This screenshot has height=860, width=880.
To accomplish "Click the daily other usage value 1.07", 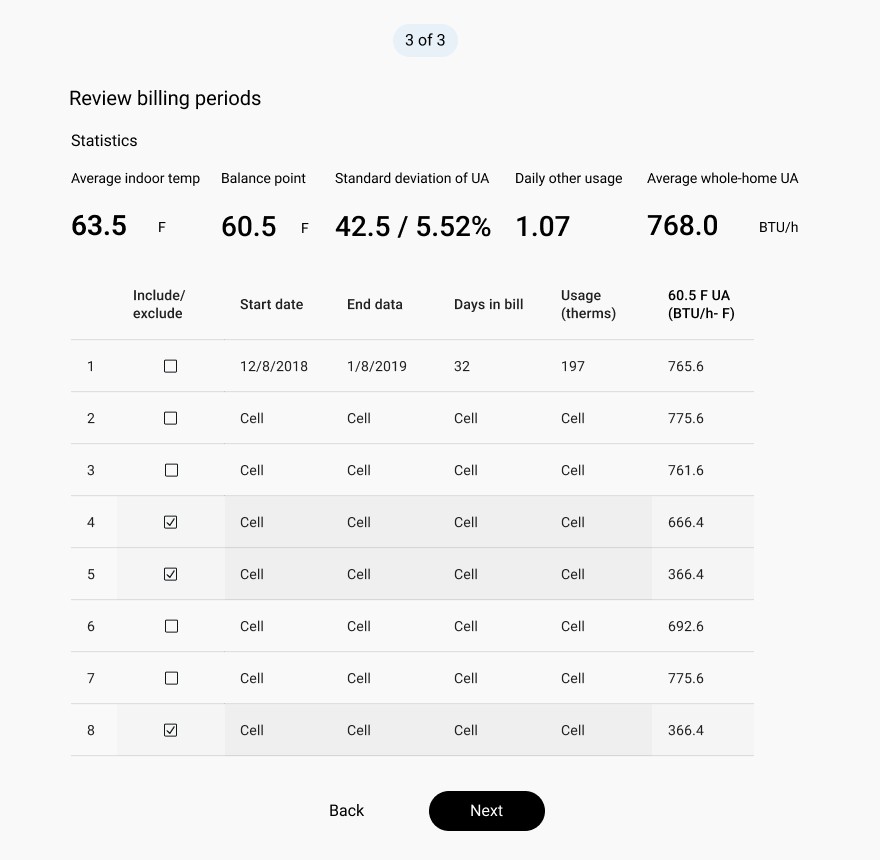I will (x=542, y=227).
